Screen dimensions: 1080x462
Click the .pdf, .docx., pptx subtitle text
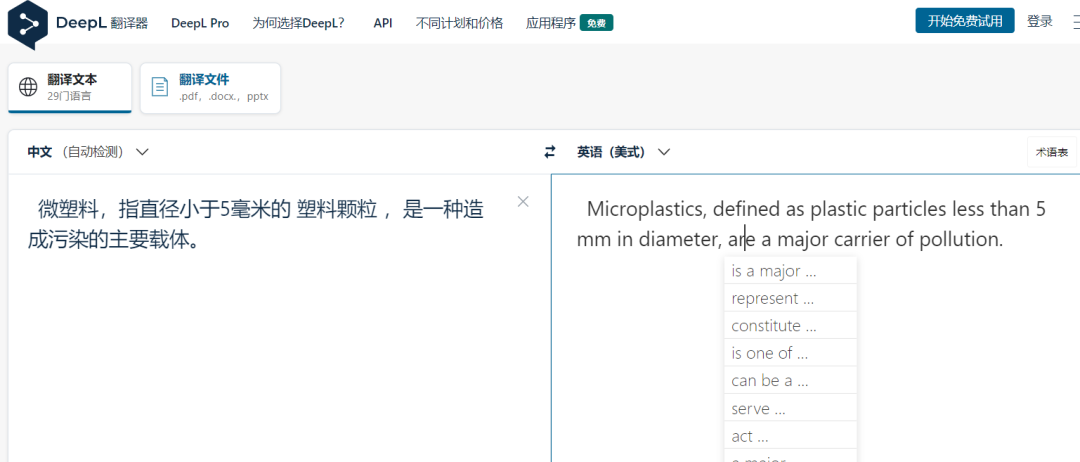pos(223,96)
